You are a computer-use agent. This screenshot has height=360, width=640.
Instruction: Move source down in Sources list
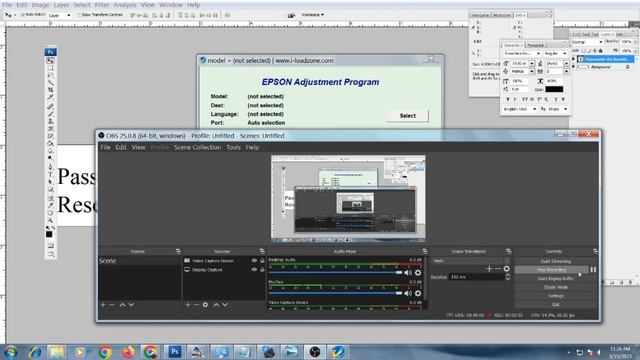225,304
